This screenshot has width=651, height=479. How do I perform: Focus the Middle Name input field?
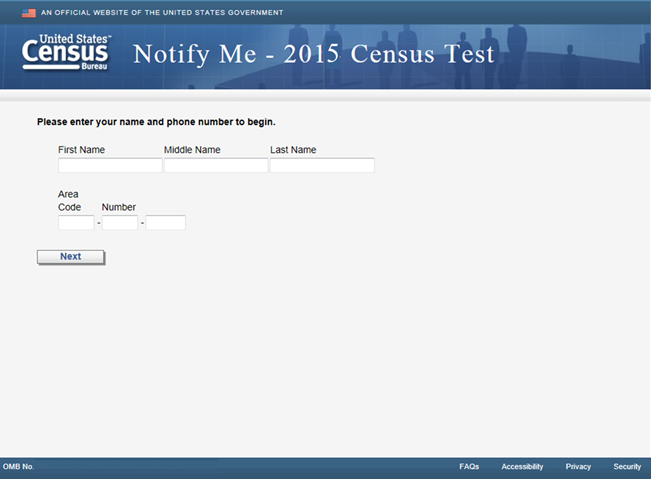click(216, 165)
